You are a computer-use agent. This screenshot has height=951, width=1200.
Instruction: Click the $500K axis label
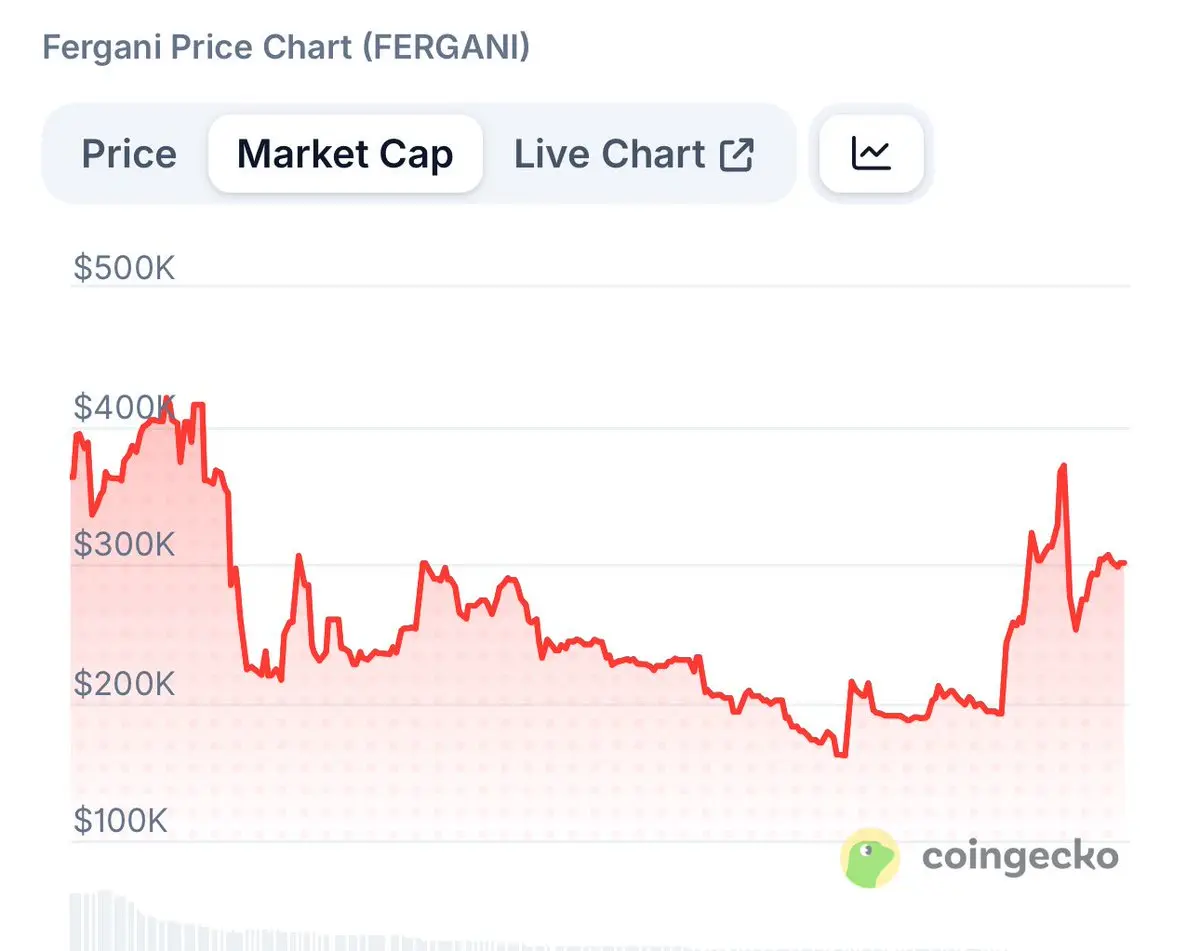(124, 268)
